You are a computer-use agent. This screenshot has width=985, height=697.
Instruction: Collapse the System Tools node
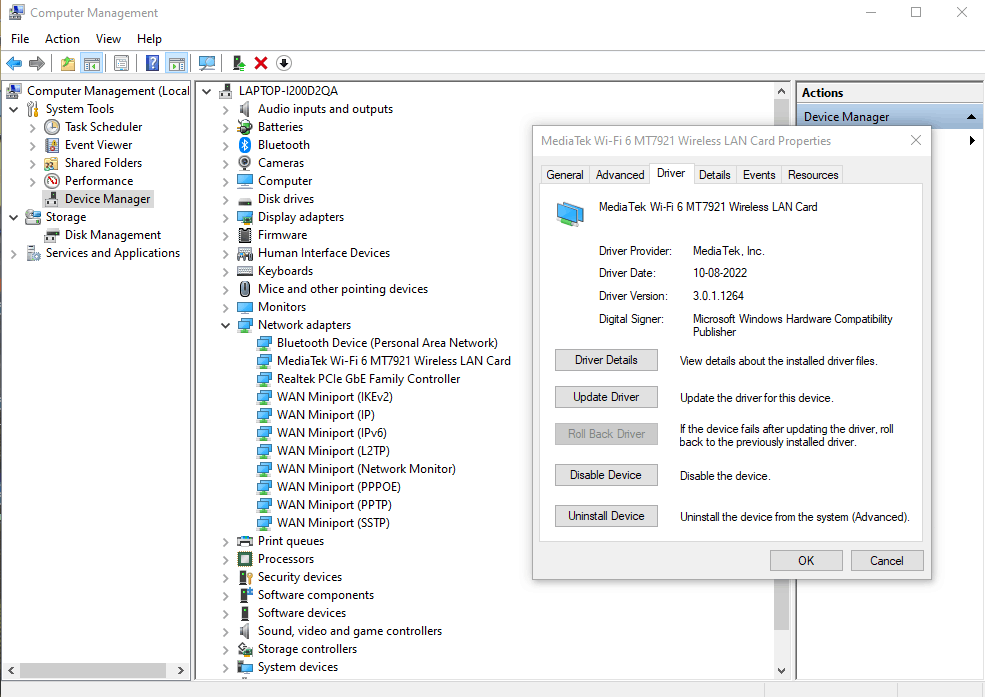coord(14,109)
